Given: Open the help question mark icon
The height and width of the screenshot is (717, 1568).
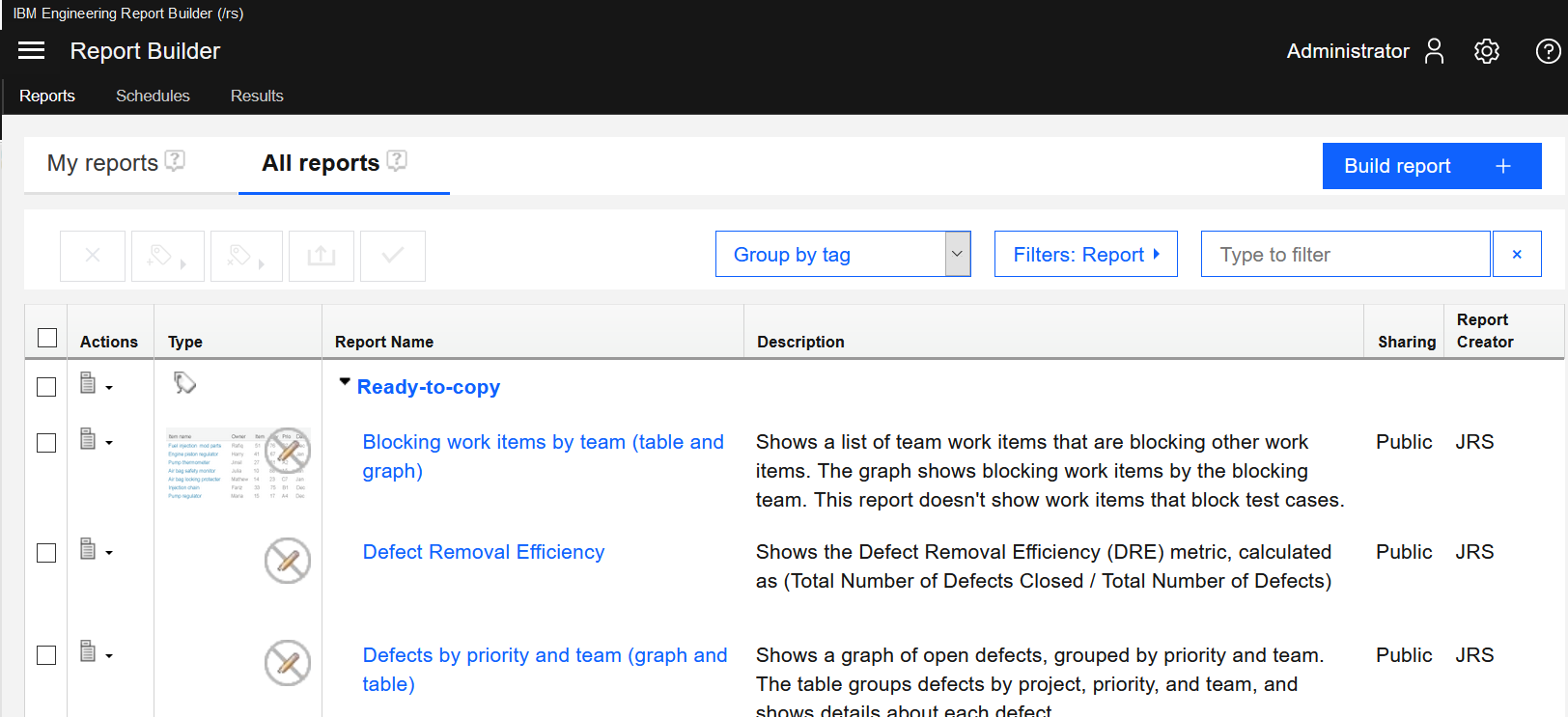Looking at the screenshot, I should (x=1549, y=51).
